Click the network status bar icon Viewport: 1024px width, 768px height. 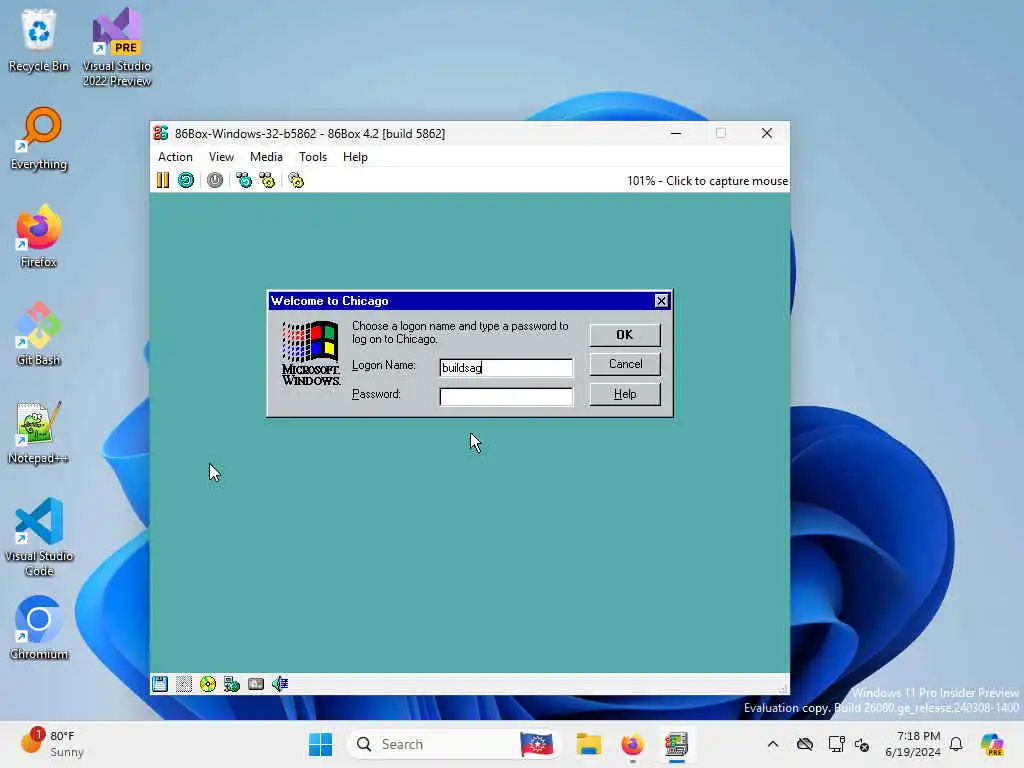tap(232, 684)
